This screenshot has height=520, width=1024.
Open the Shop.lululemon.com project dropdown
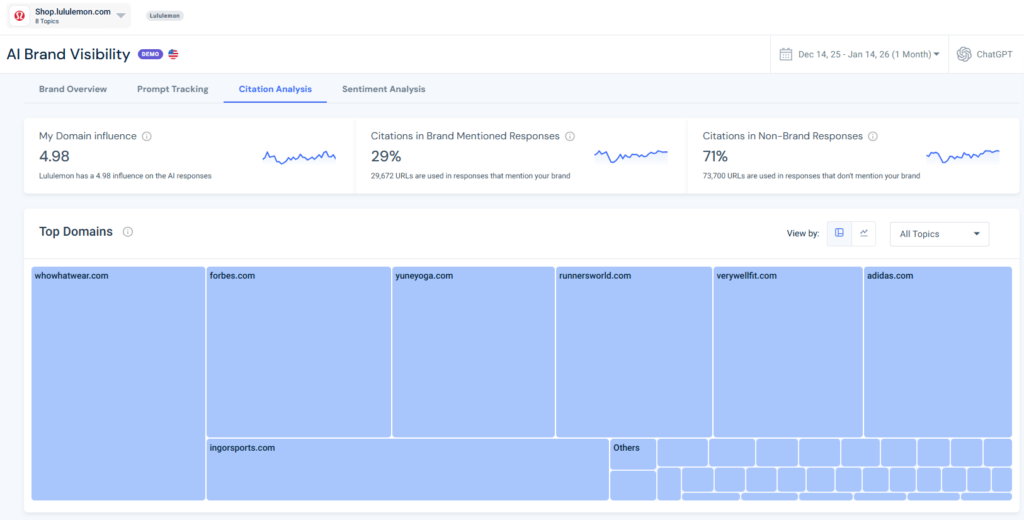tap(121, 15)
